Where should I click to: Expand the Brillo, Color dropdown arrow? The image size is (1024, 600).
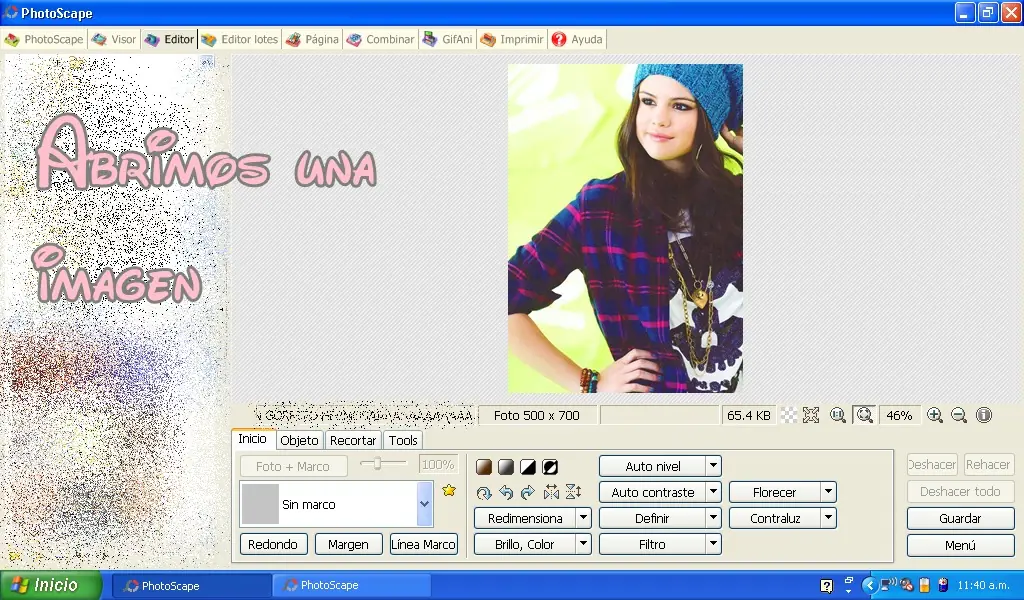583,544
